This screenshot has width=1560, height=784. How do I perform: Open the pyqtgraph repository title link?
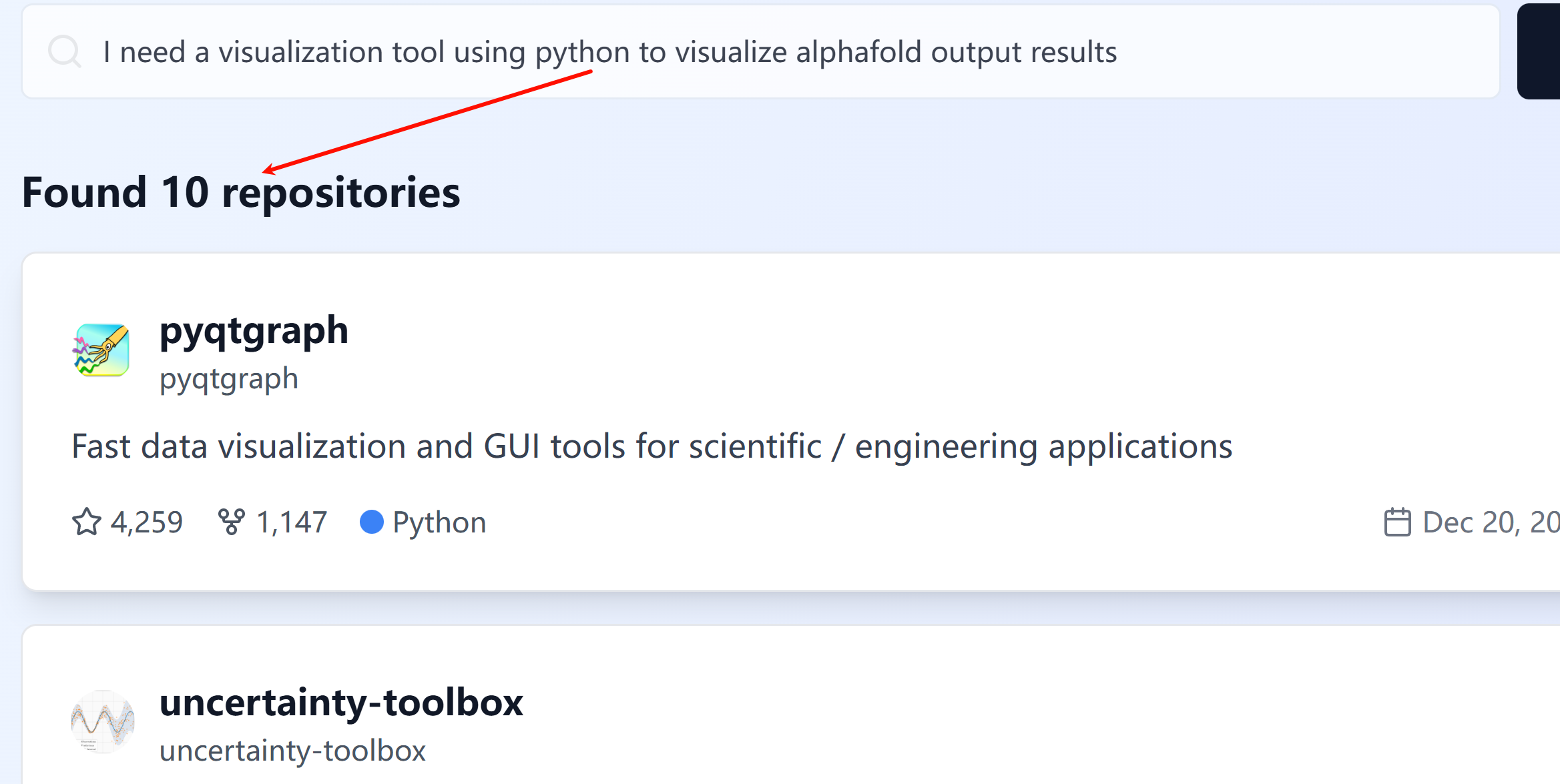click(x=254, y=330)
